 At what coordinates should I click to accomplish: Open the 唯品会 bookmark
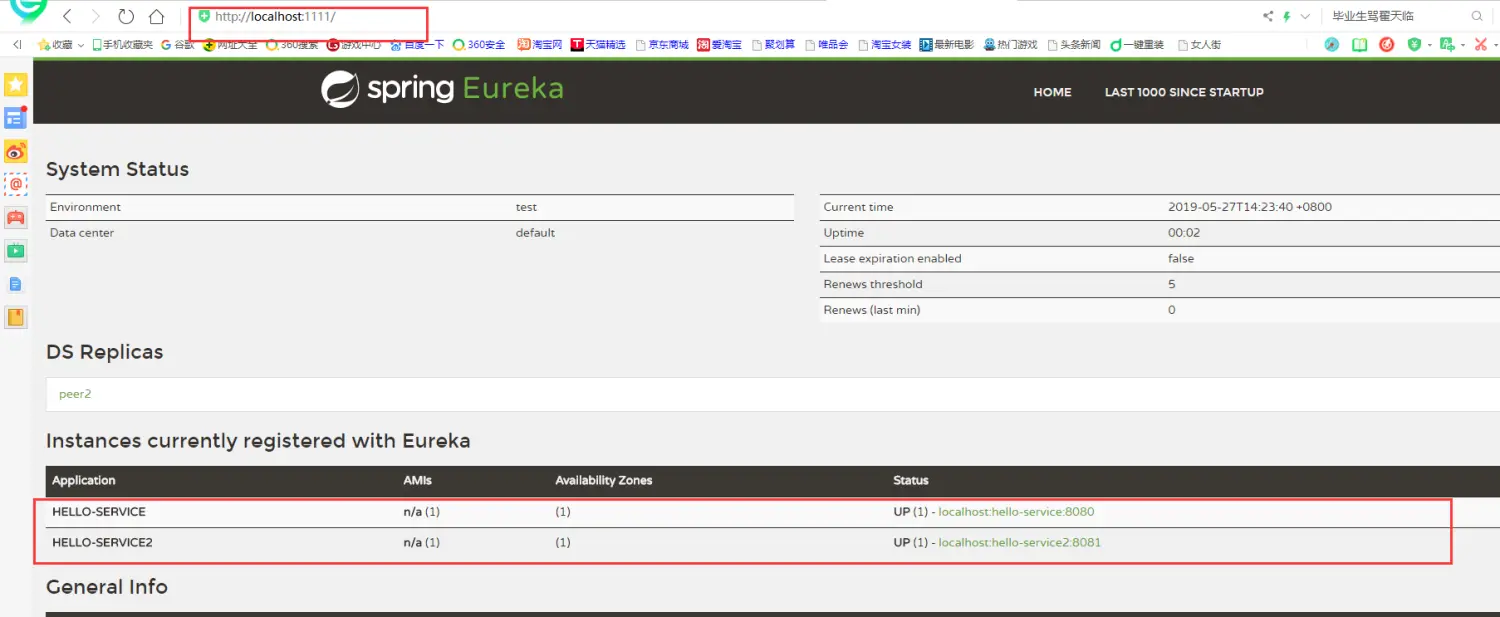click(827, 45)
